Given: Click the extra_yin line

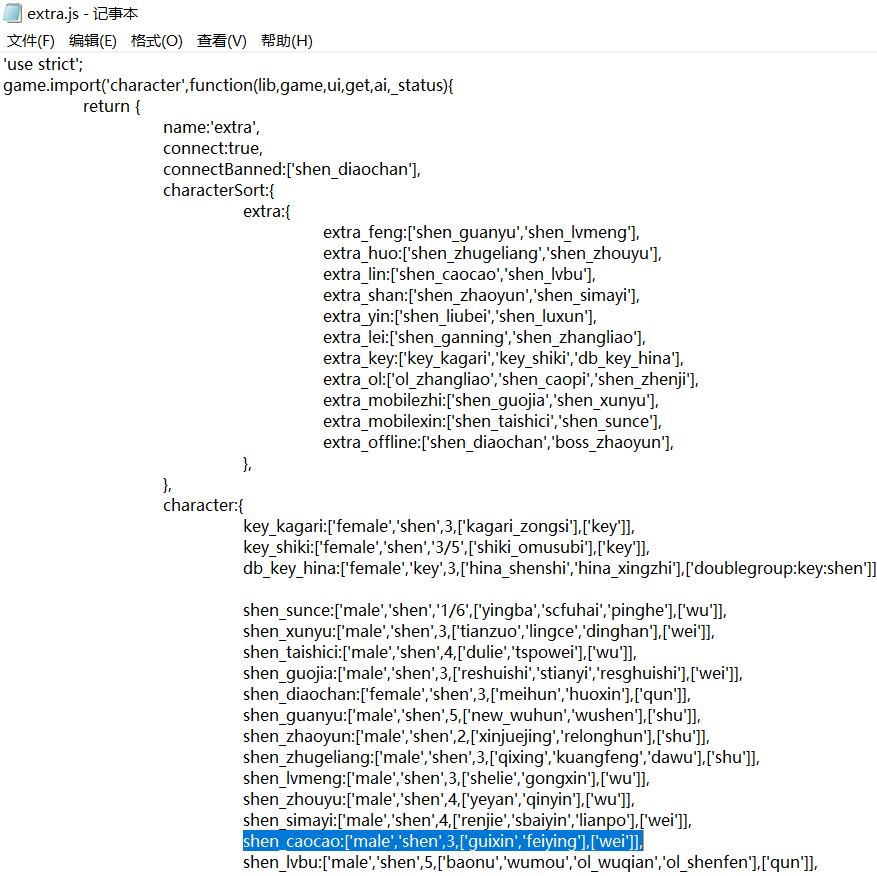Looking at the screenshot, I should pos(460,316).
